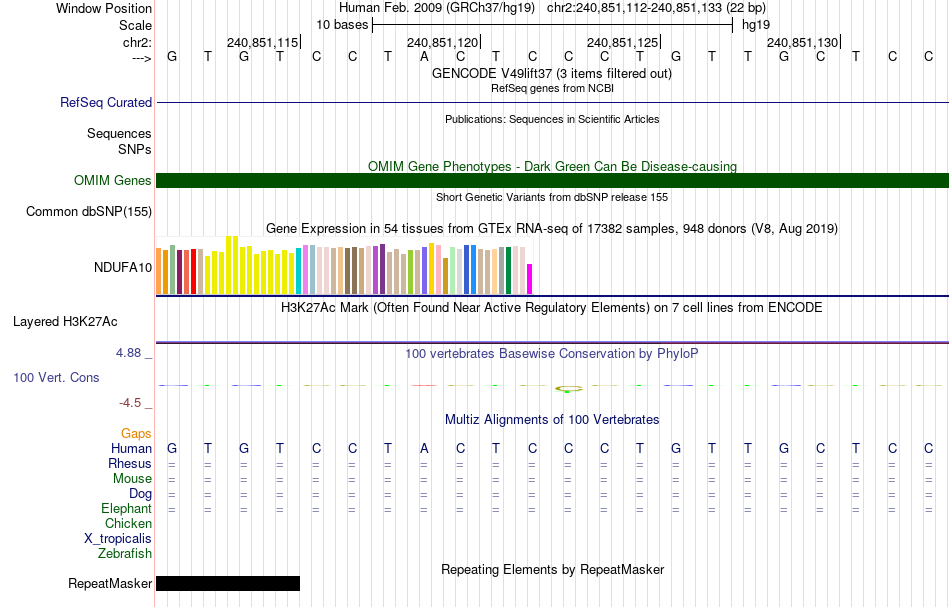Click the Mouse species label
Viewport: 950px width, 607px height.
pos(132,479)
